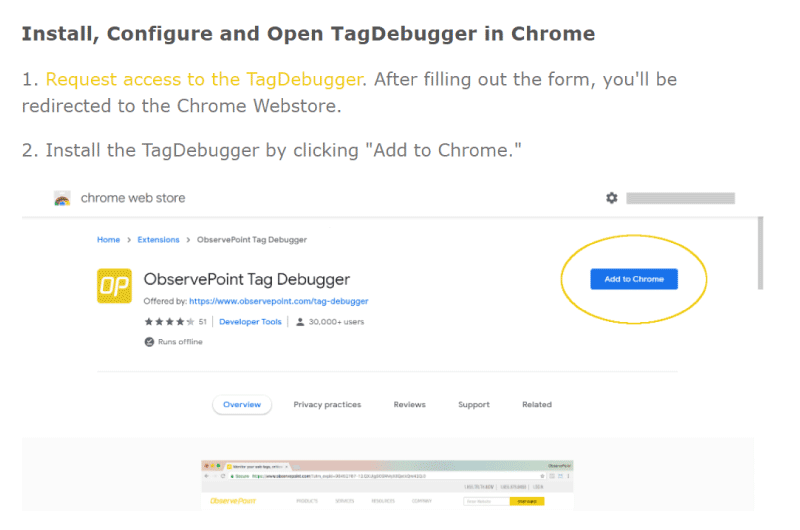Click the yellow ObservePoint OP extension icon

click(x=114, y=286)
